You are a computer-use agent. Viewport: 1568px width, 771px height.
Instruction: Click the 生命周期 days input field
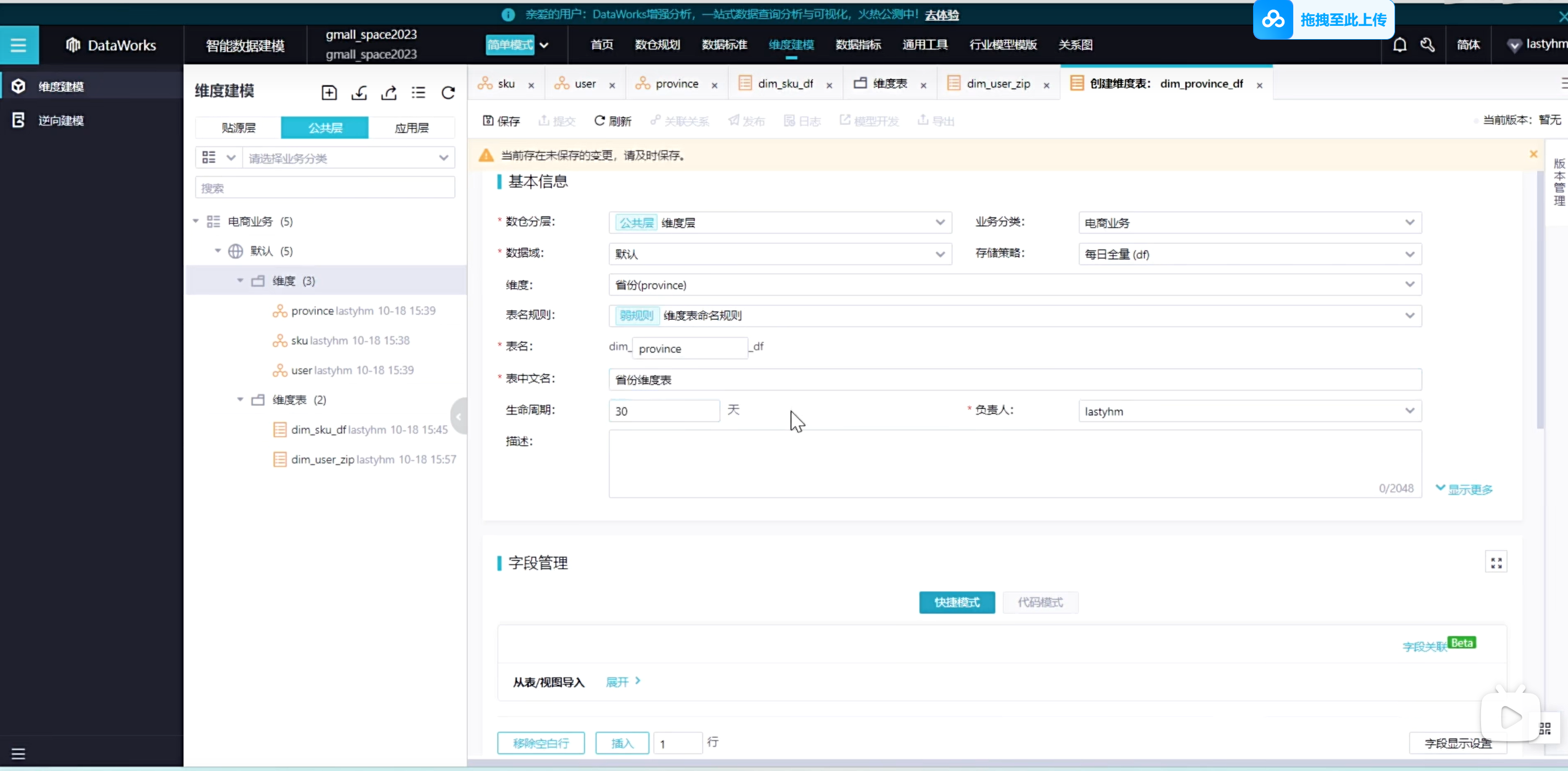(x=663, y=411)
